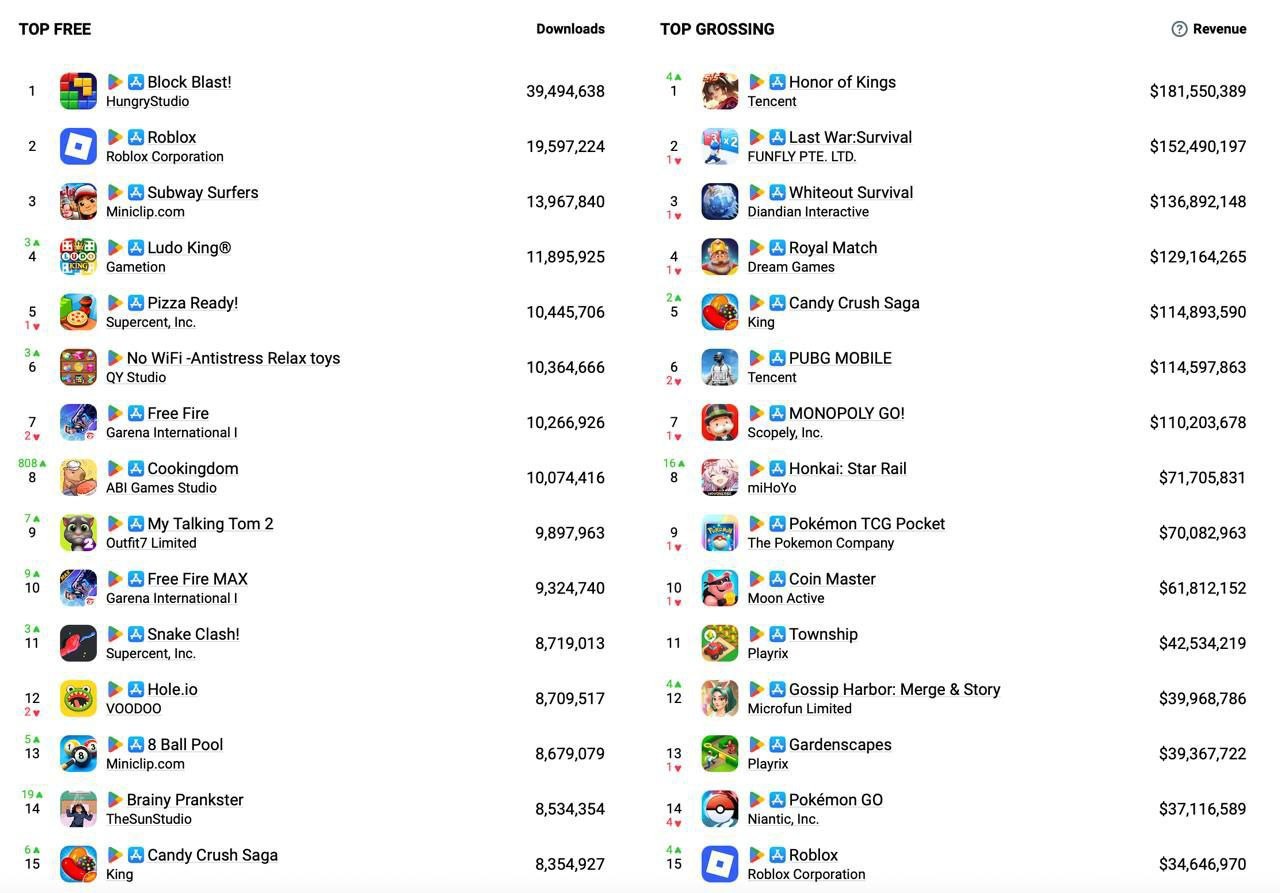
Task: Open the Ludo King® title link
Action: [x=189, y=247]
